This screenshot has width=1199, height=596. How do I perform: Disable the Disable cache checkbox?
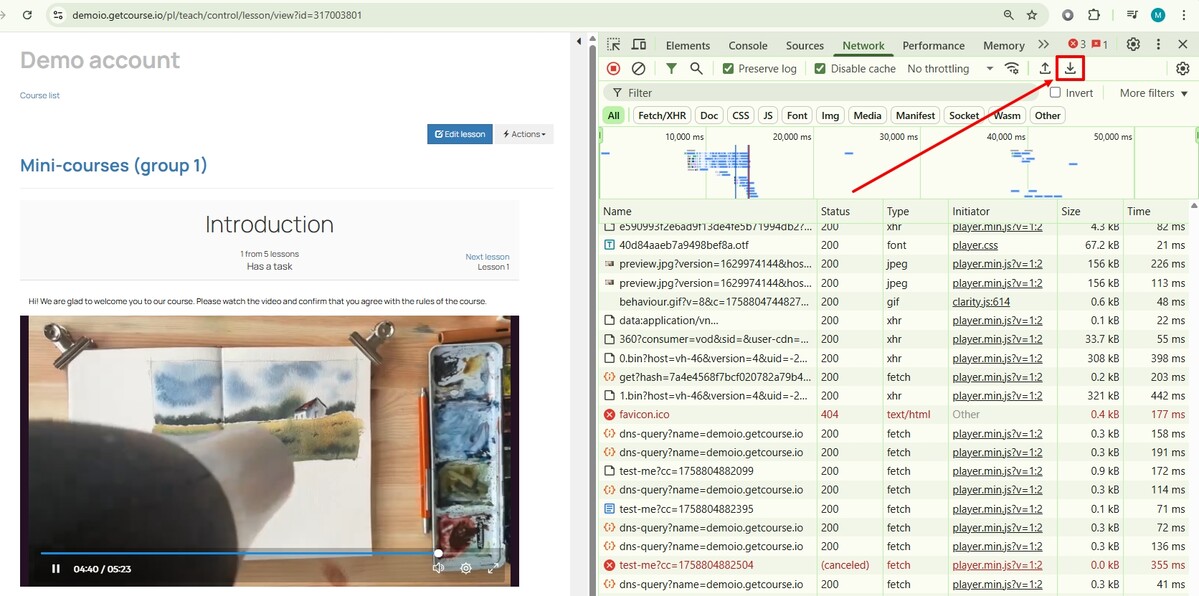[x=820, y=69]
